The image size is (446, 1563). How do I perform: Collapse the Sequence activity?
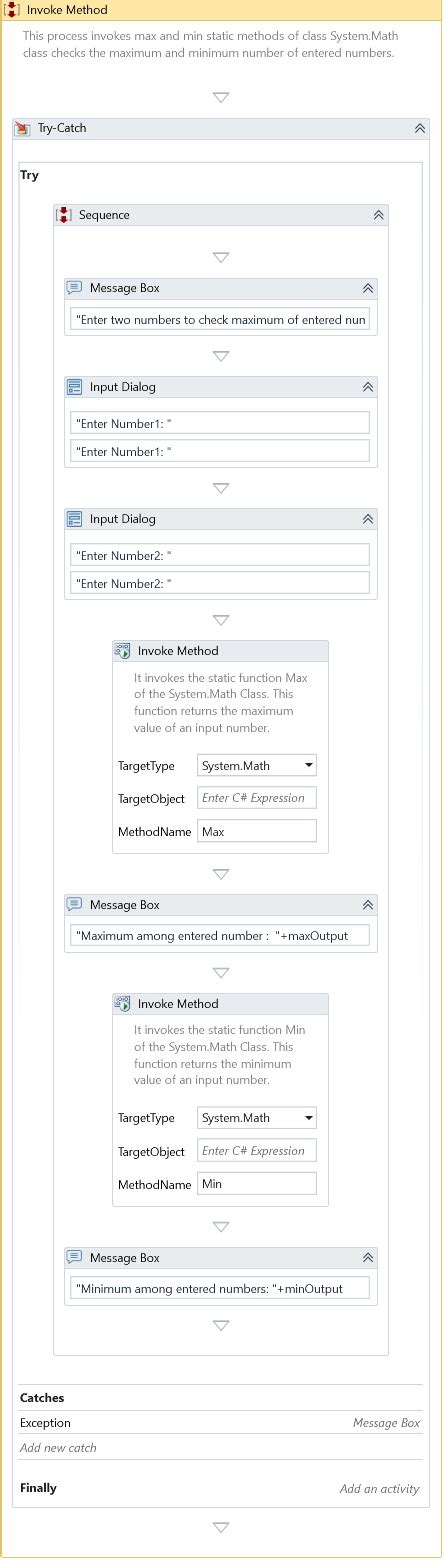coord(379,215)
